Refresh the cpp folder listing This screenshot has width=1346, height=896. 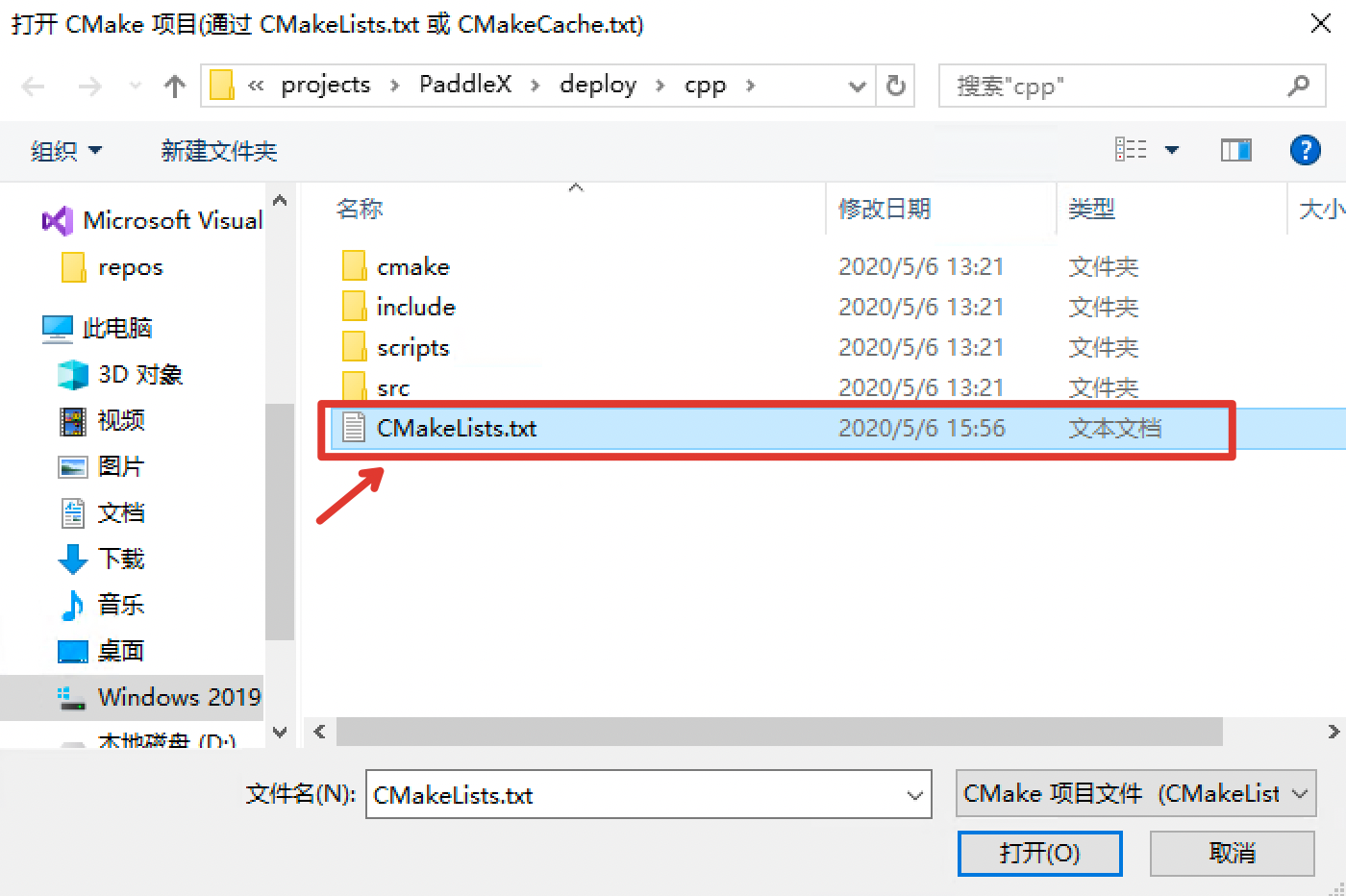(x=896, y=86)
